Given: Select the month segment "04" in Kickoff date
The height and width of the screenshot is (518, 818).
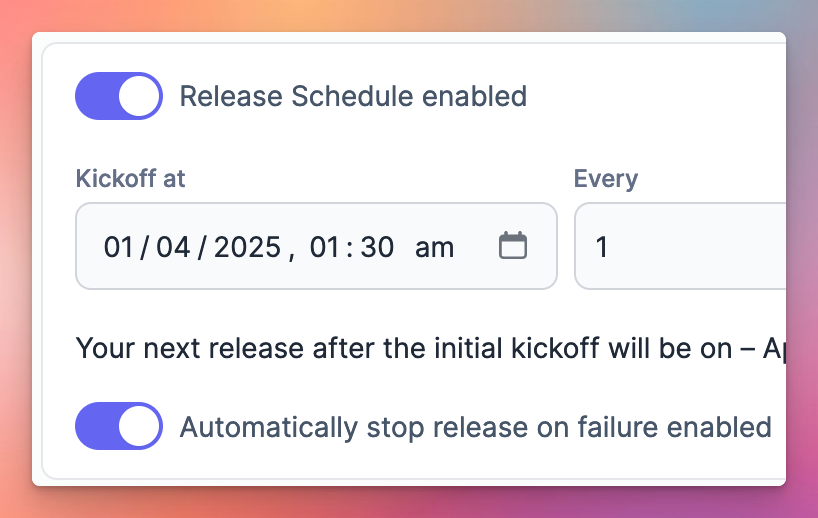Looking at the screenshot, I should 173,247.
